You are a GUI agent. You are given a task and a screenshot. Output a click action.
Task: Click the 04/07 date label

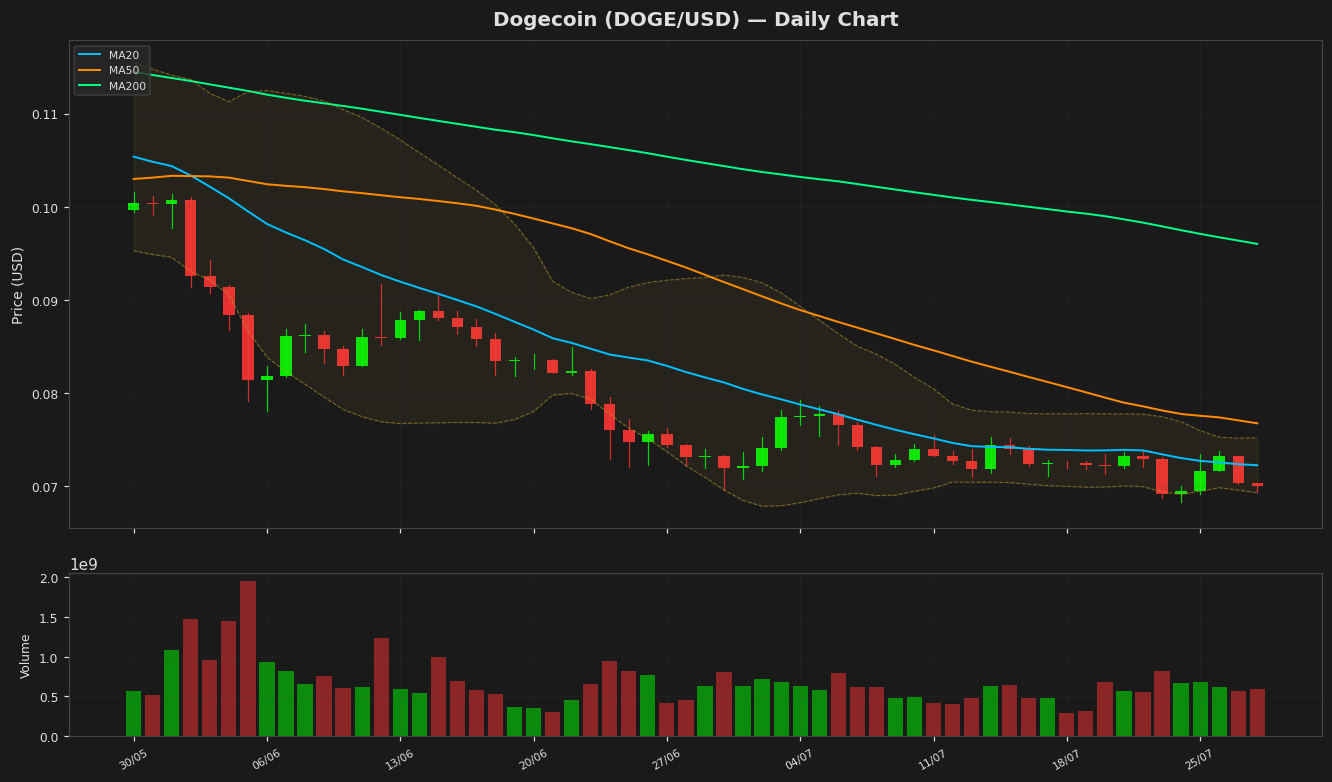[x=799, y=760]
